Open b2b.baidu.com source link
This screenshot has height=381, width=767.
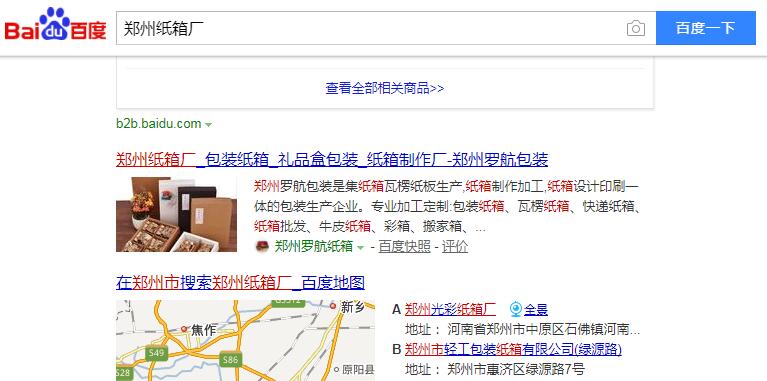pyautogui.click(x=158, y=124)
